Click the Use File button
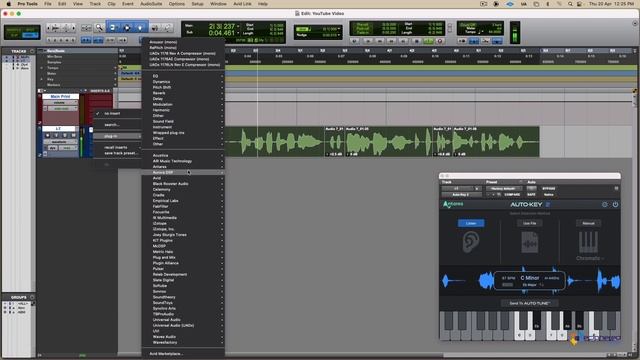Screen dimensions: 640x360 coord(529,223)
